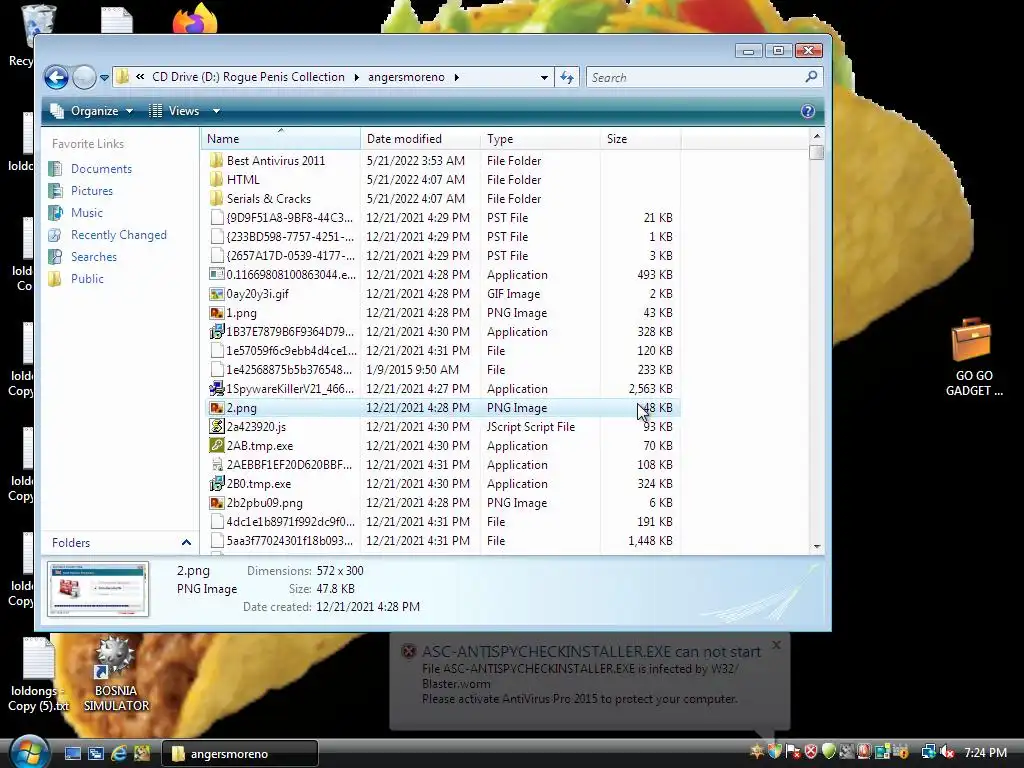Select the {2657A17D-0539-4177 PST file

point(289,255)
